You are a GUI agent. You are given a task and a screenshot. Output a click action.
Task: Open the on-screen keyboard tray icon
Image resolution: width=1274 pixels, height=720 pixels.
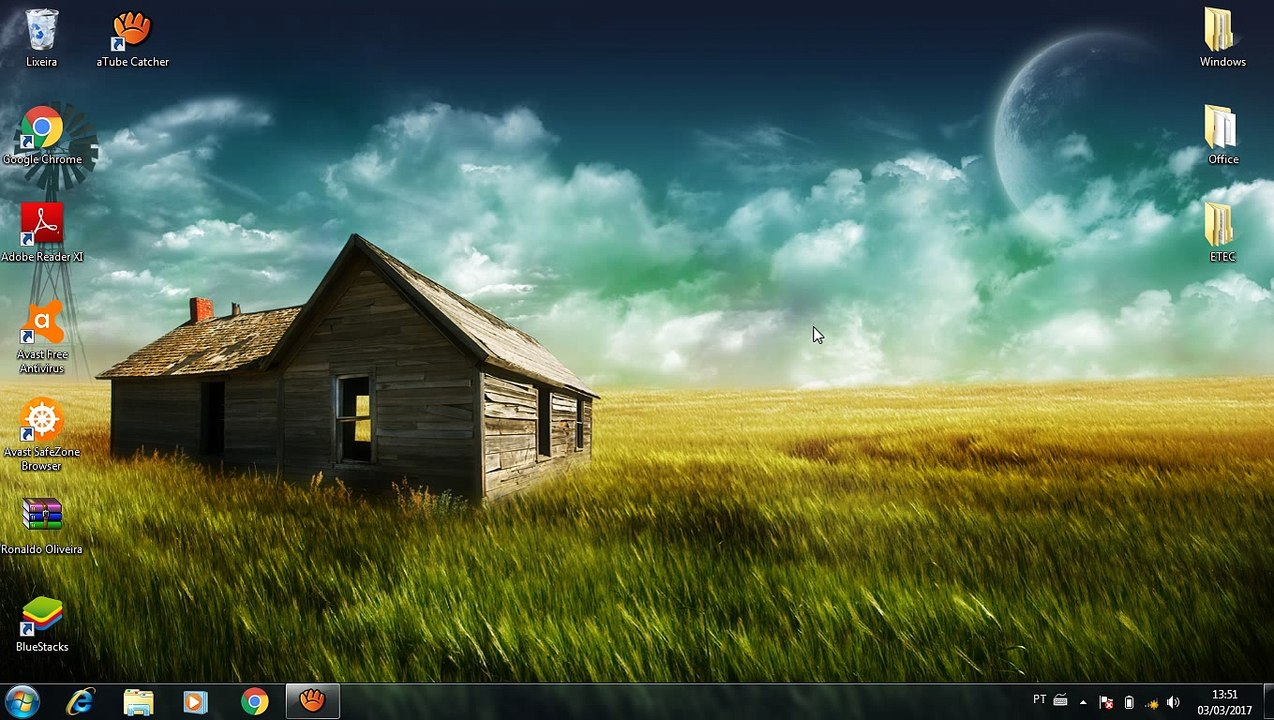pyautogui.click(x=1061, y=700)
